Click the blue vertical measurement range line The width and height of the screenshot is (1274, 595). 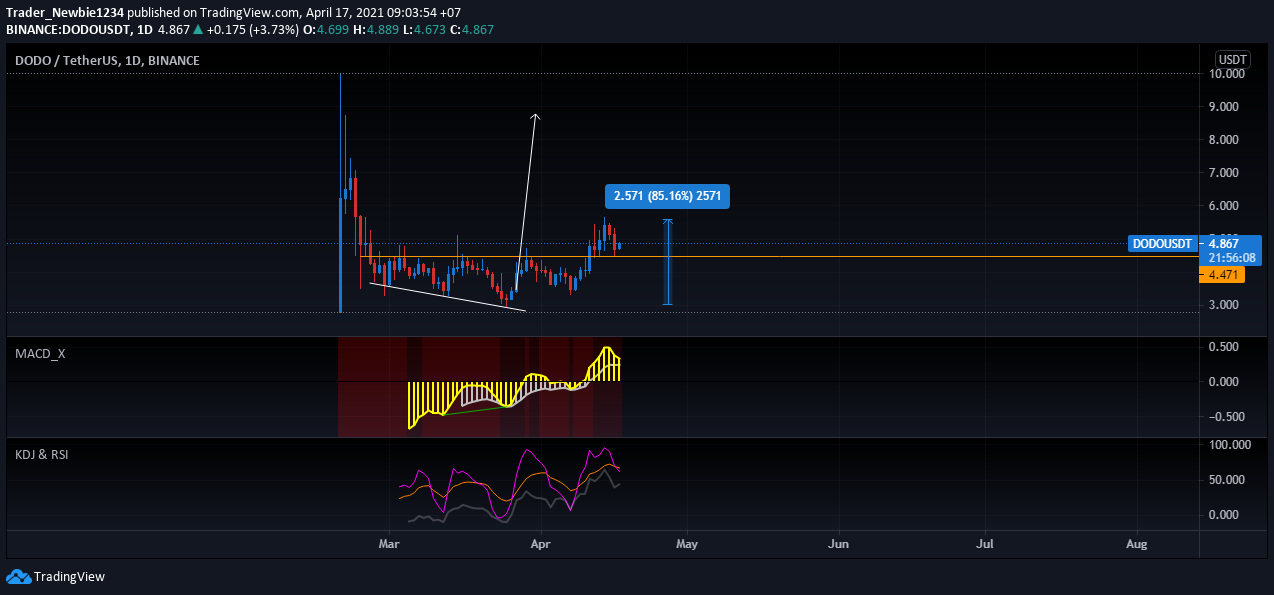pyautogui.click(x=668, y=262)
